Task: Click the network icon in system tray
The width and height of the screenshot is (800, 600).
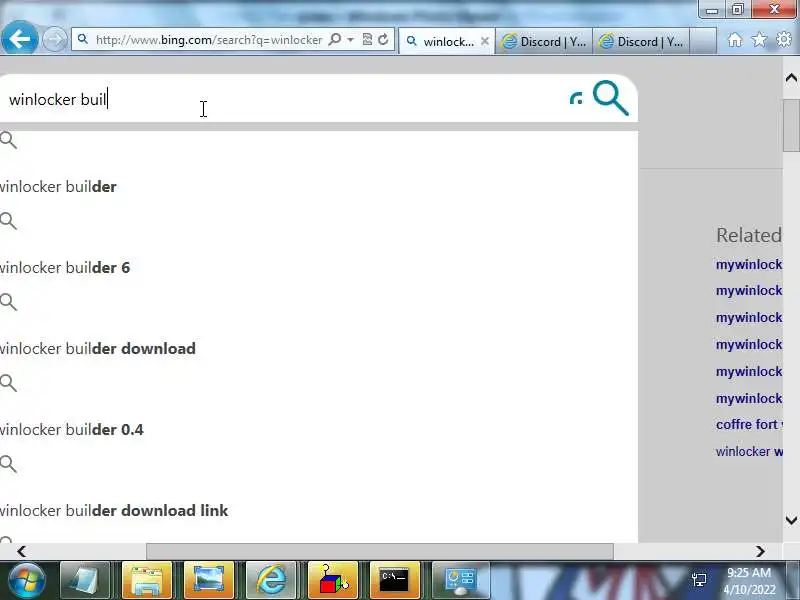Action: (699, 580)
